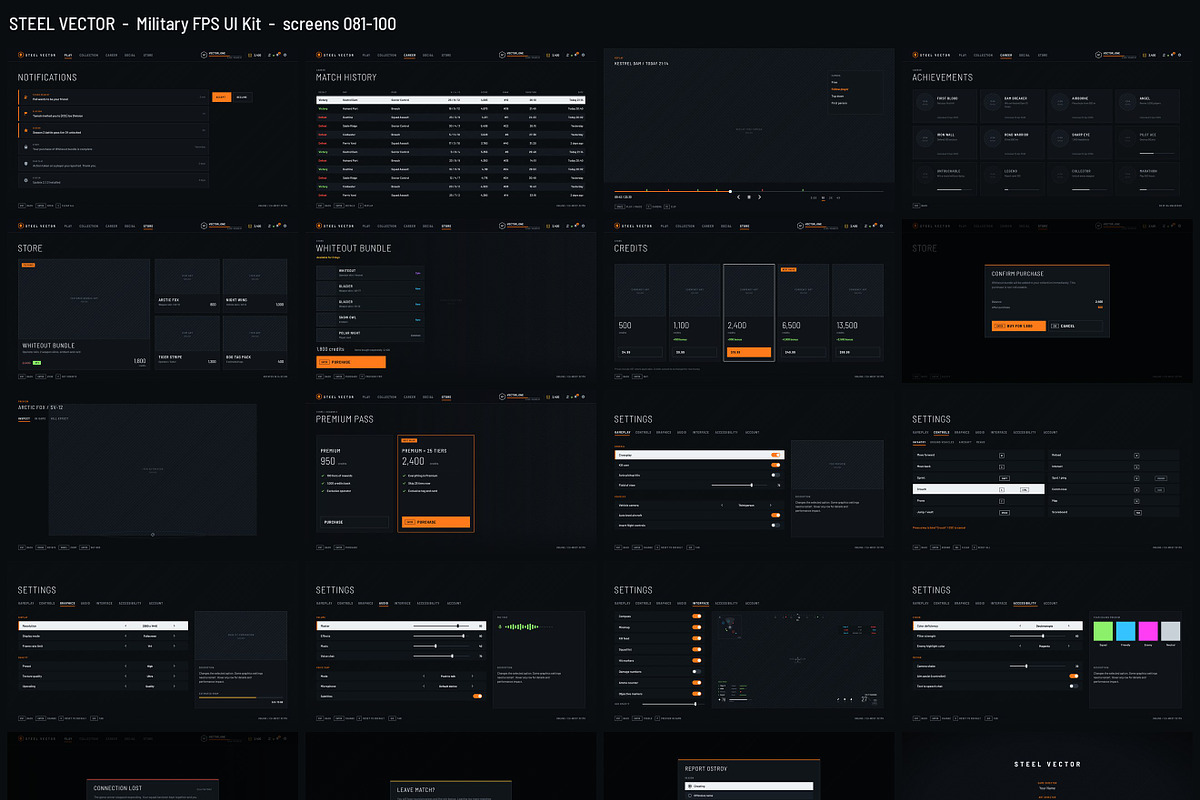
Task: Click the Collector achievement icon
Action: pyautogui.click(x=1059, y=174)
